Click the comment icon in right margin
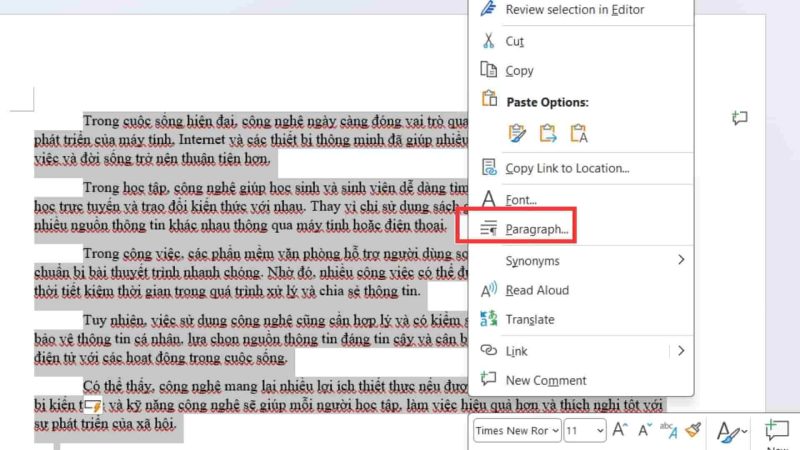This screenshot has width=800, height=450. point(739,118)
